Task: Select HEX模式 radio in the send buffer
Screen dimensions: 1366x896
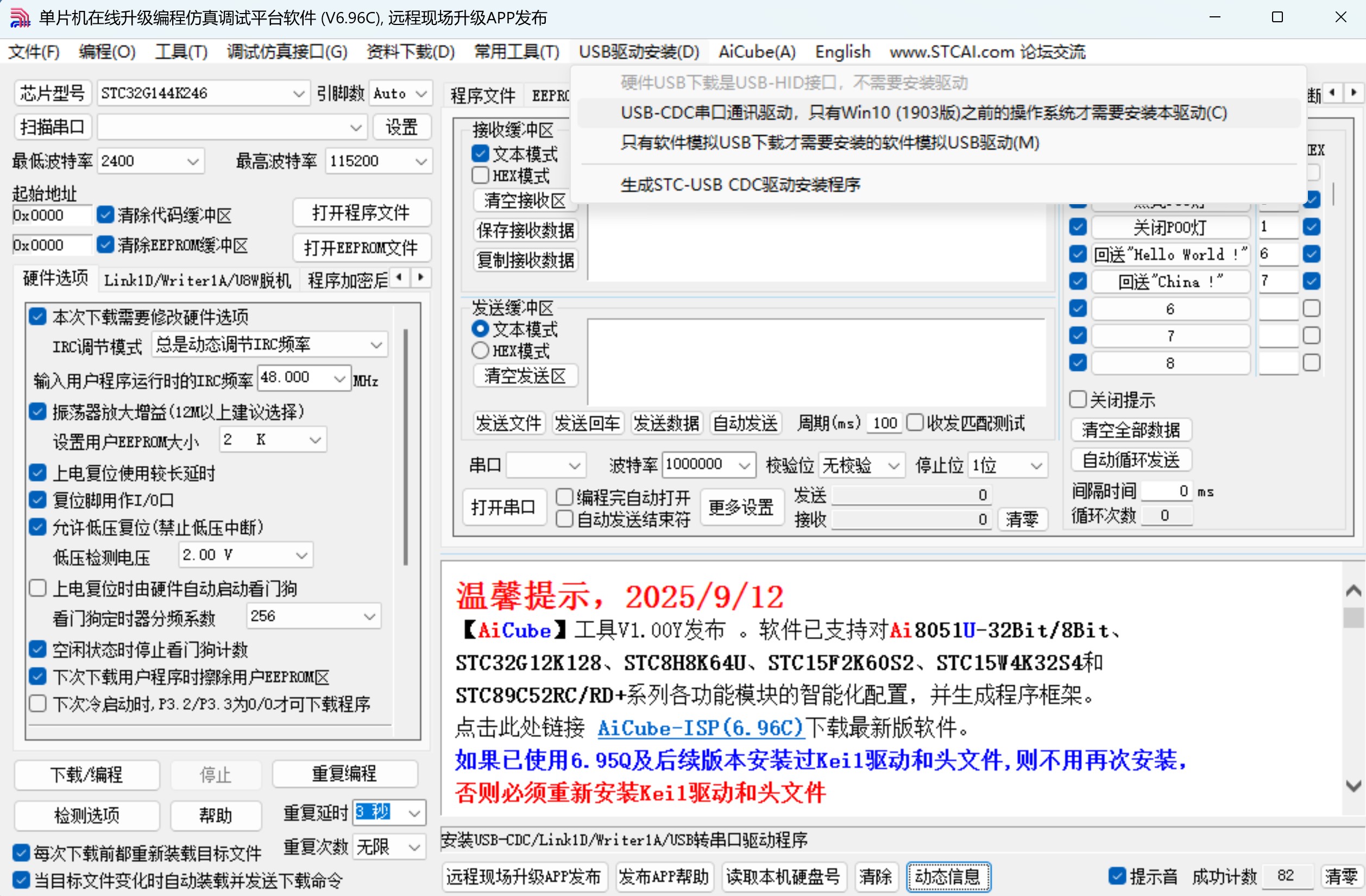Action: point(480,350)
